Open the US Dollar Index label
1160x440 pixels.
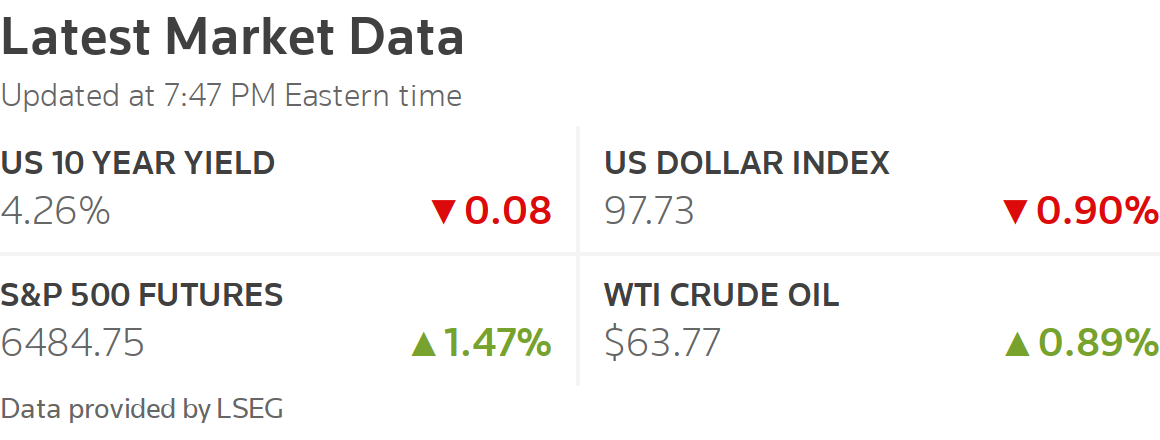tap(746, 163)
